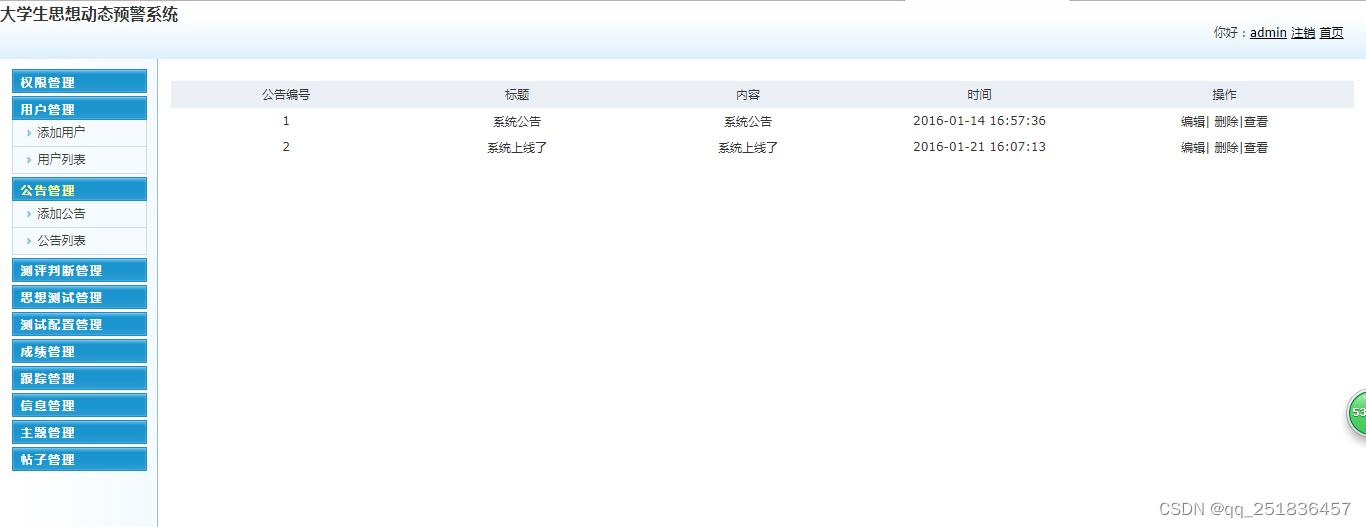The height and width of the screenshot is (527, 1366).
Task: Select the timestamp 2016-01-21 16:07:13
Action: point(979,147)
